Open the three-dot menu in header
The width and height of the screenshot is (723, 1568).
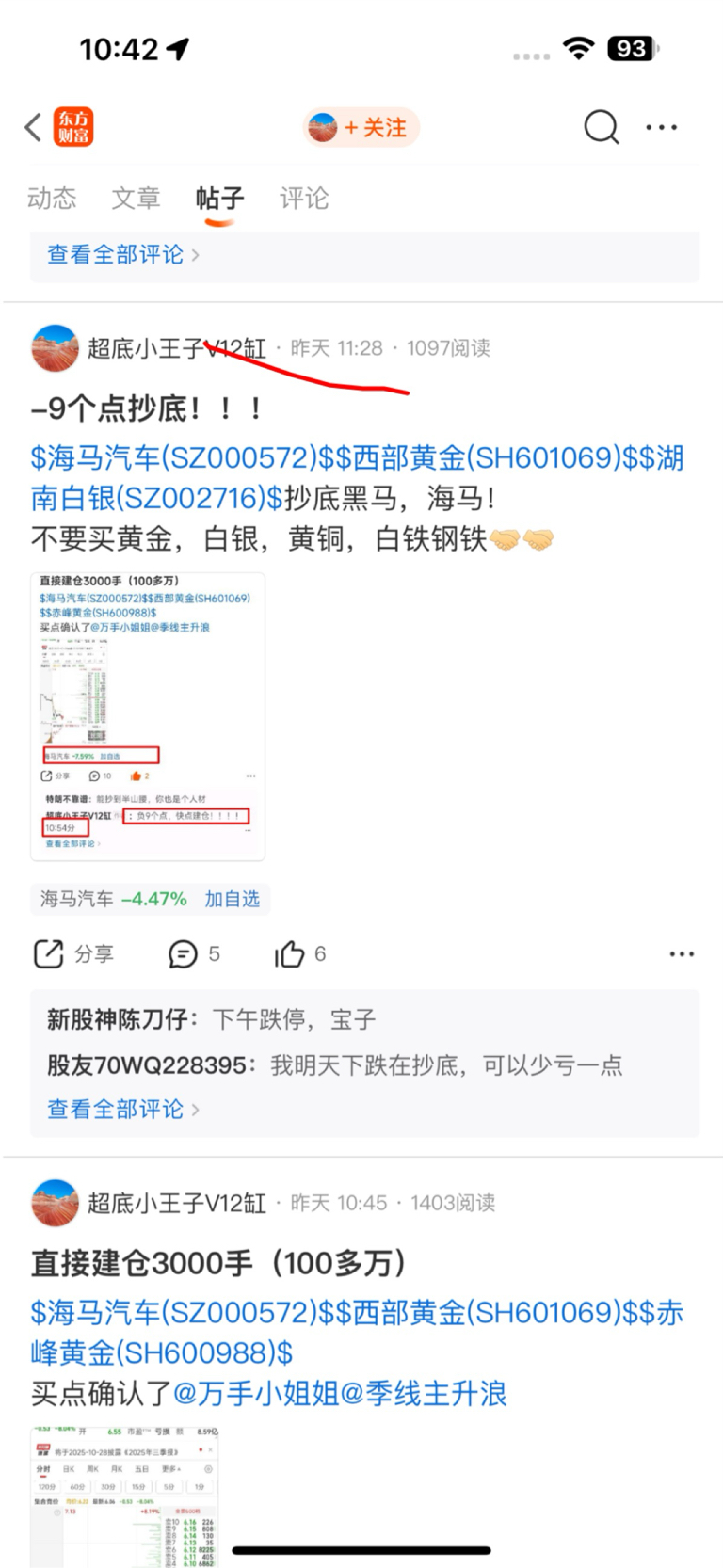[x=662, y=127]
